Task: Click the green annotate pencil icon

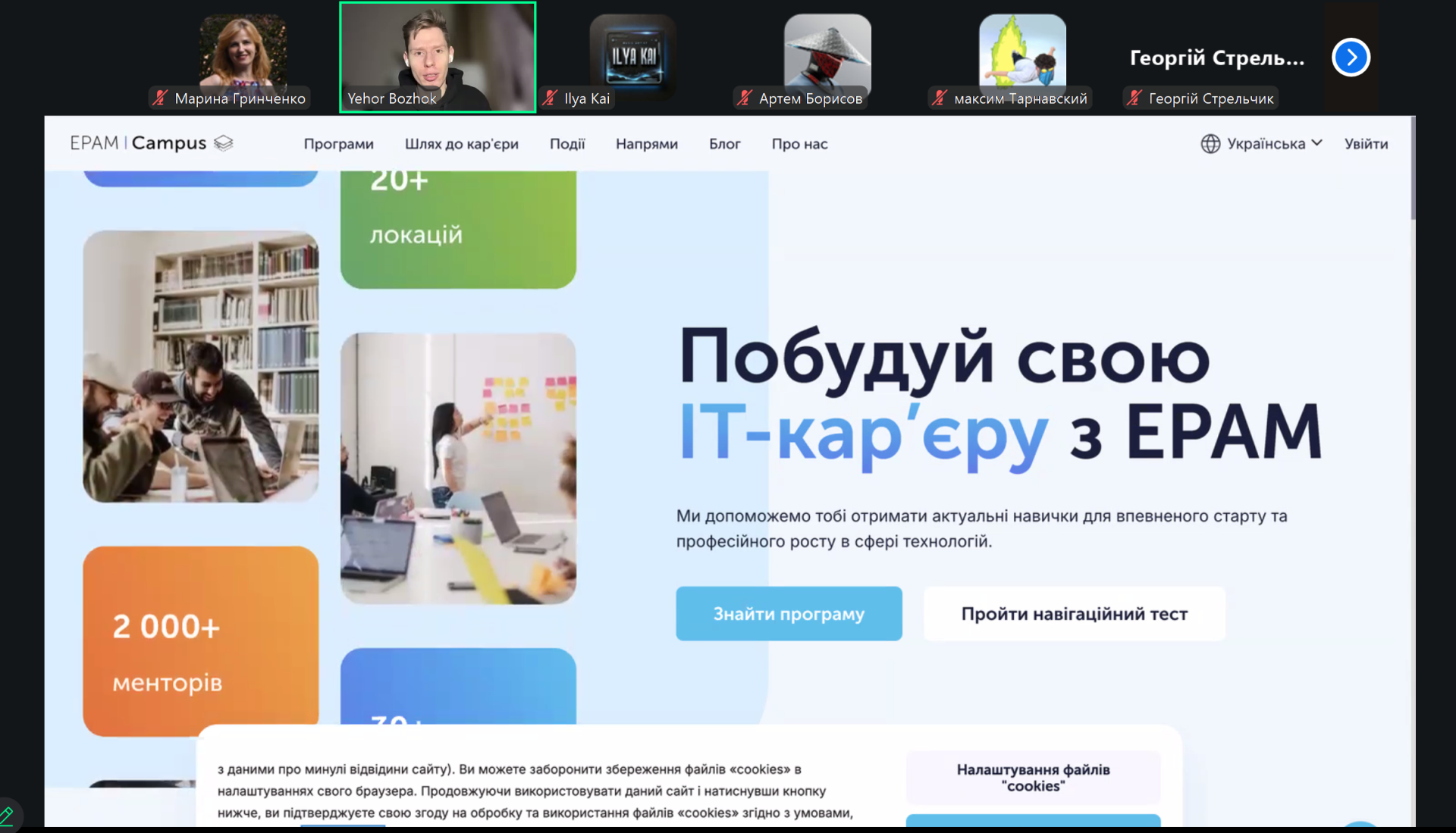Action: 7,817
